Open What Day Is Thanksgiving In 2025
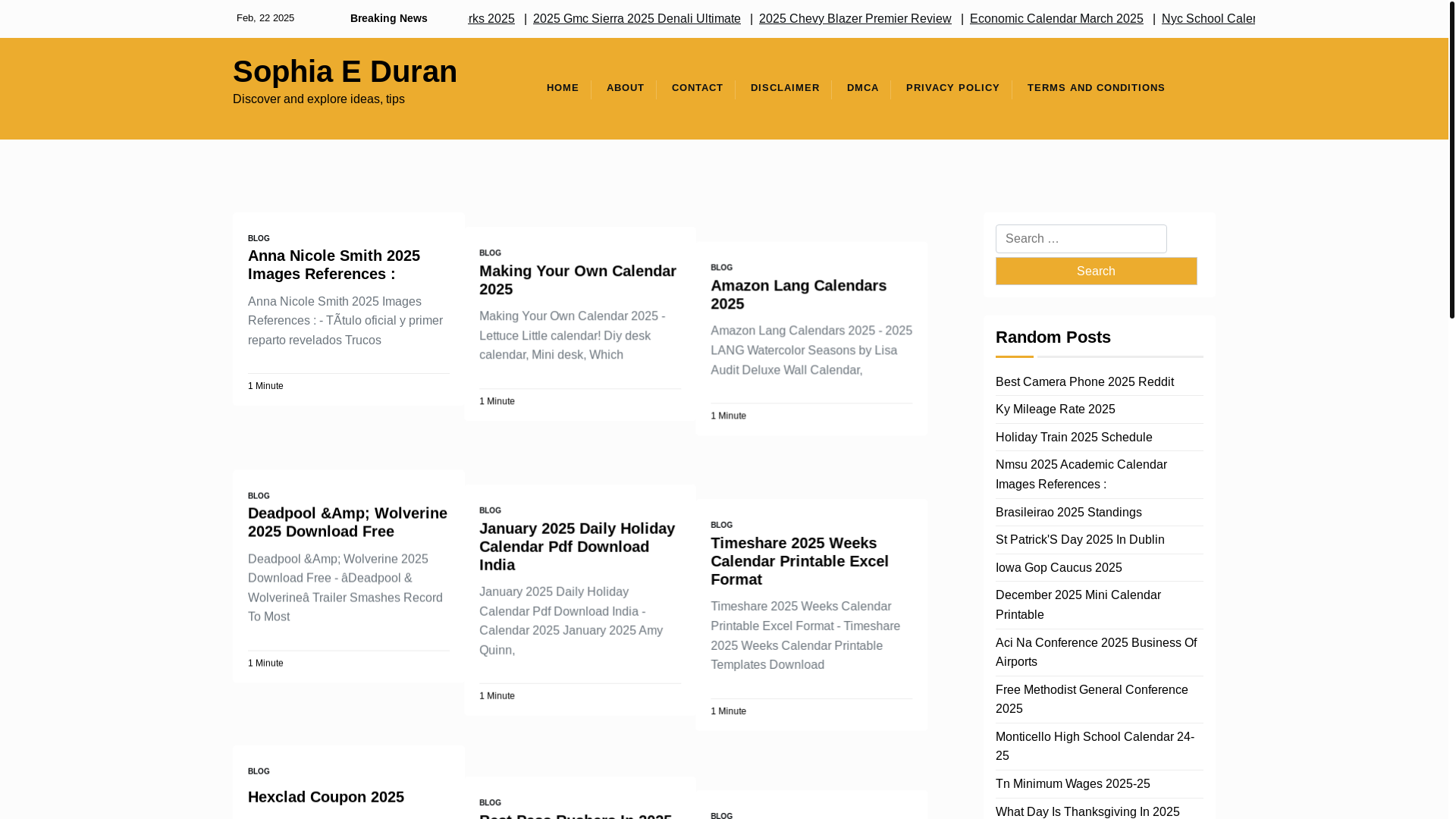Image resolution: width=1456 pixels, height=819 pixels. [1087, 811]
